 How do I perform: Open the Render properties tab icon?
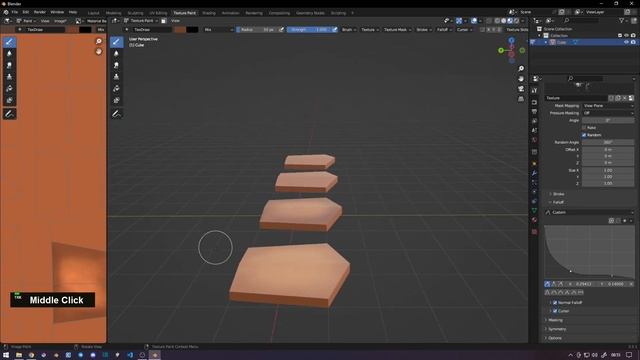(534, 102)
